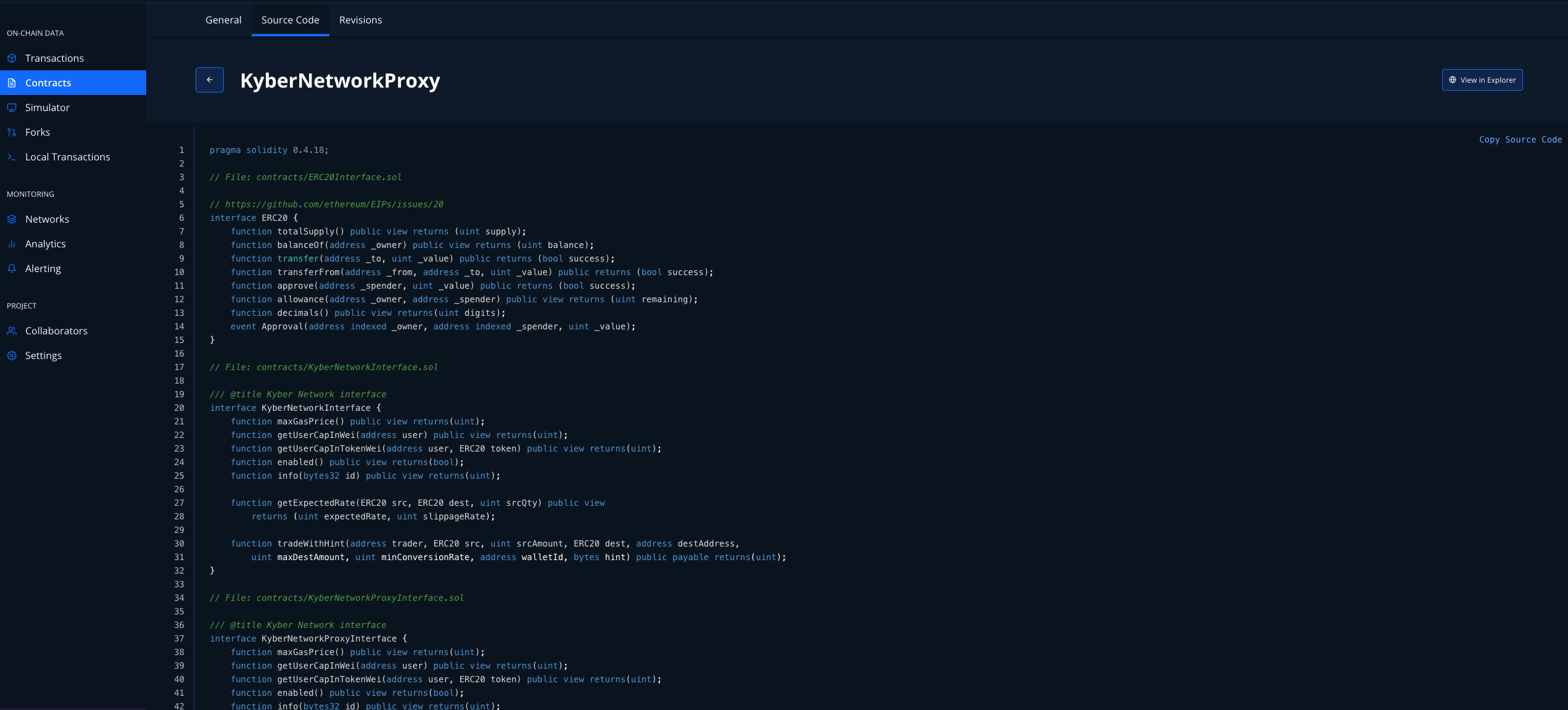Open Transactions in the sidebar
1568x710 pixels.
click(73, 58)
